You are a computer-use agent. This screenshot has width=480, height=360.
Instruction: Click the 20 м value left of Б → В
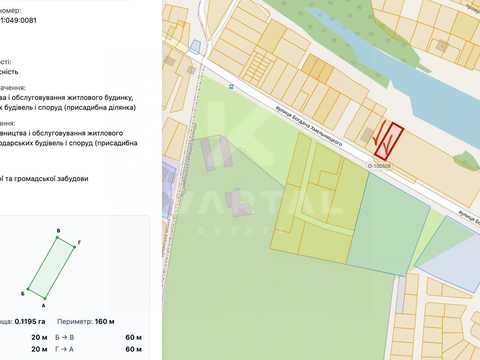click(x=39, y=338)
